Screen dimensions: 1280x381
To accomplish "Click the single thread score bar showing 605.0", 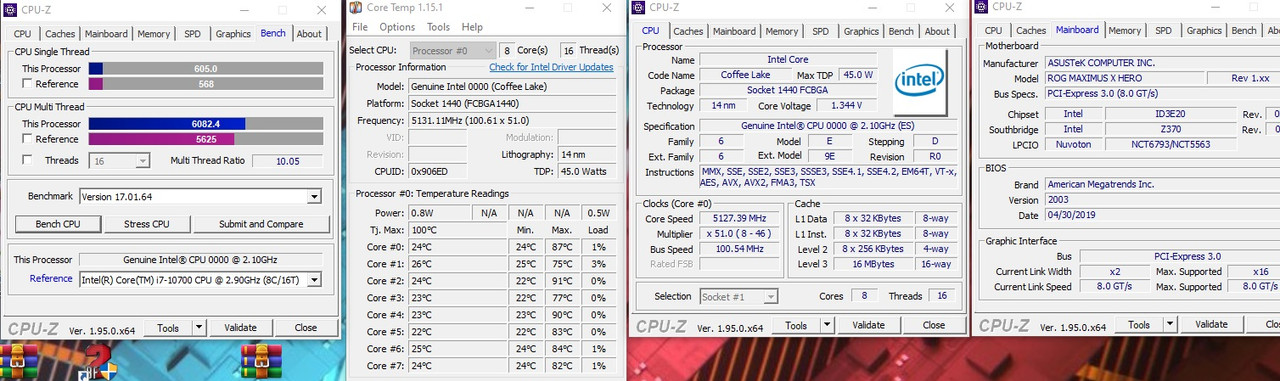I will [x=206, y=68].
